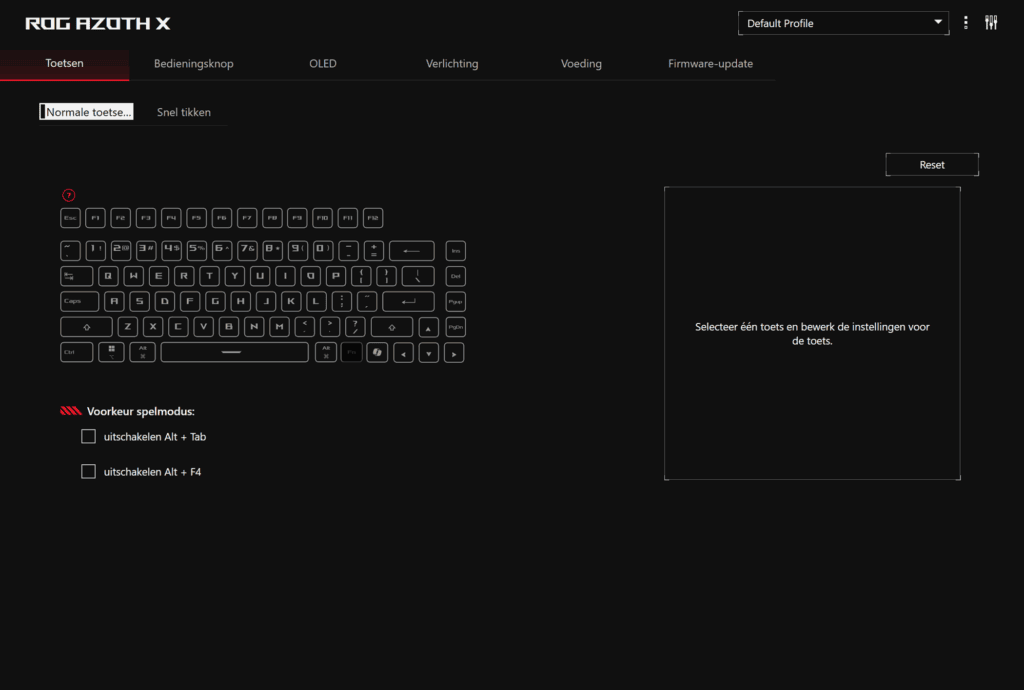Image resolution: width=1024 pixels, height=690 pixels.
Task: Select the W key on the keyboard
Action: pyautogui.click(x=134, y=276)
